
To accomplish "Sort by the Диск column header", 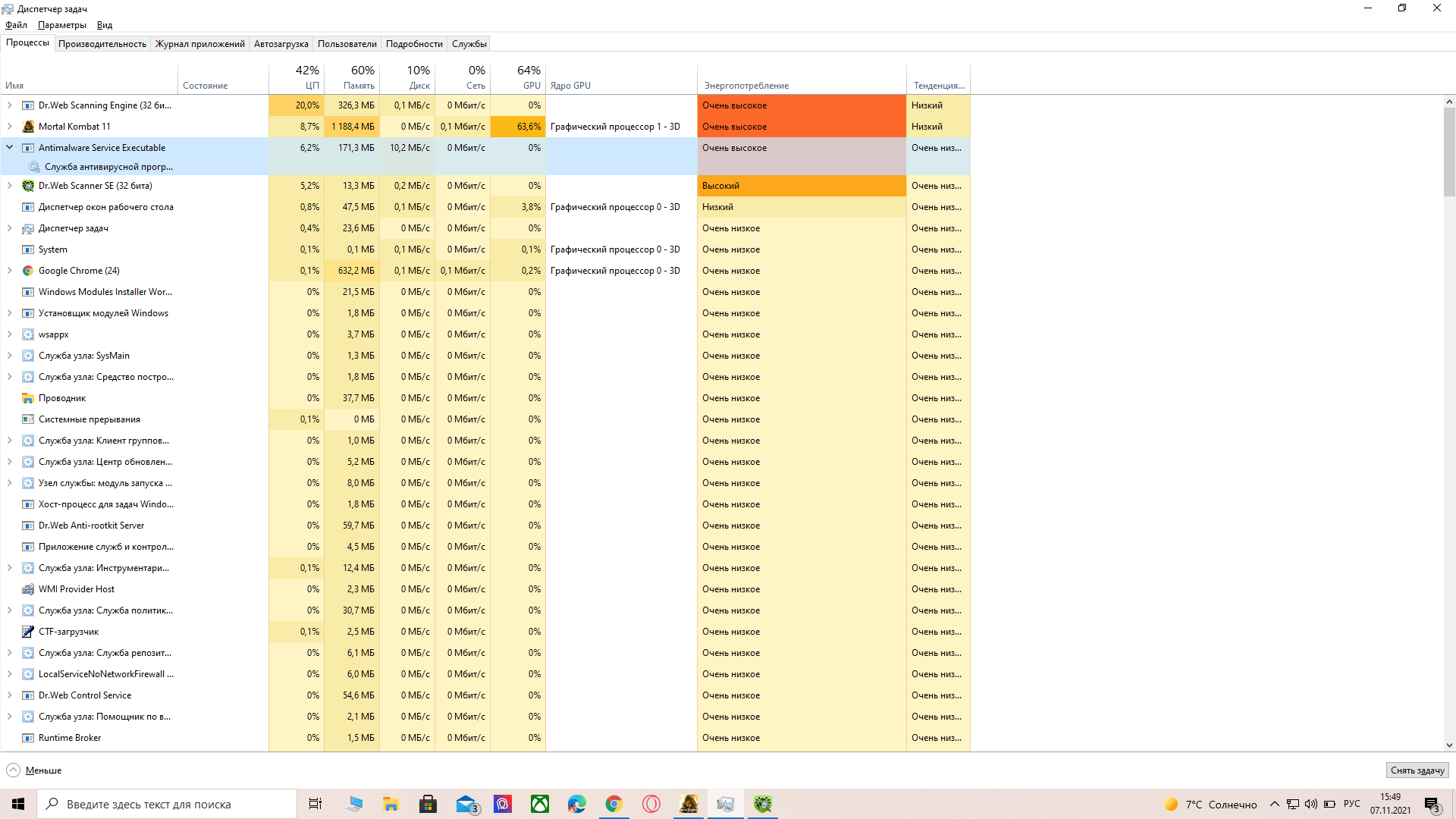I will [x=407, y=77].
